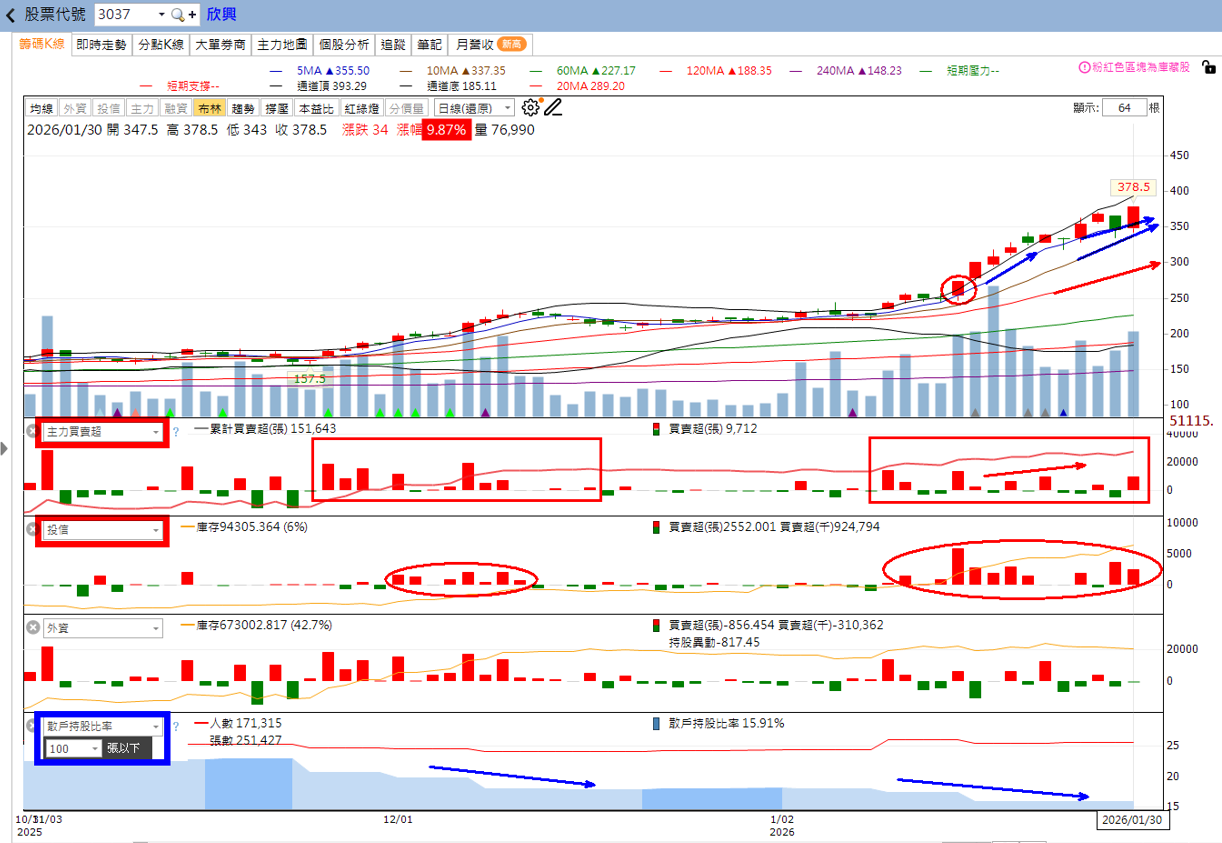1222x843 pixels.
Task: Click the 顯示 64 bar count field
Action: click(1125, 108)
